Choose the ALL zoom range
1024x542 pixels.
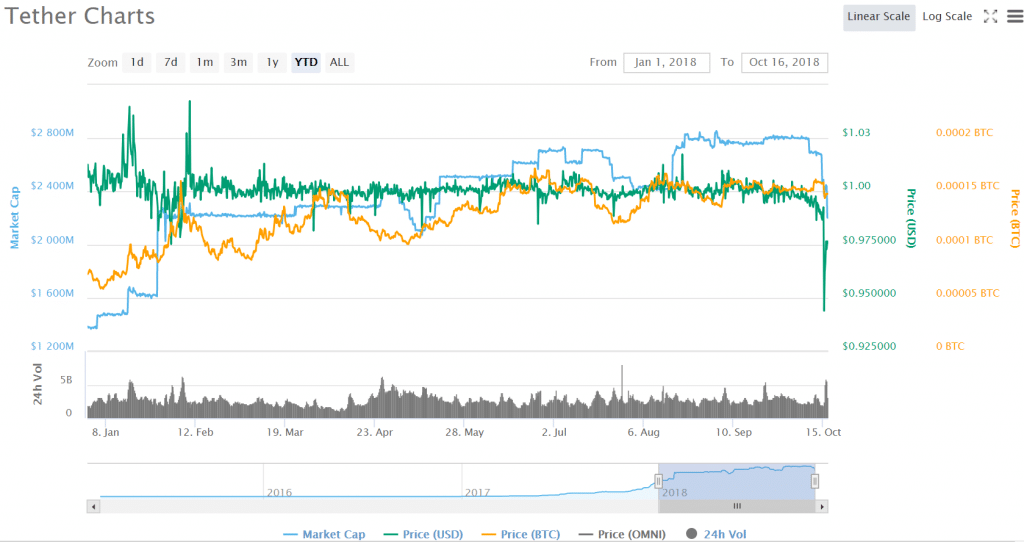(340, 62)
